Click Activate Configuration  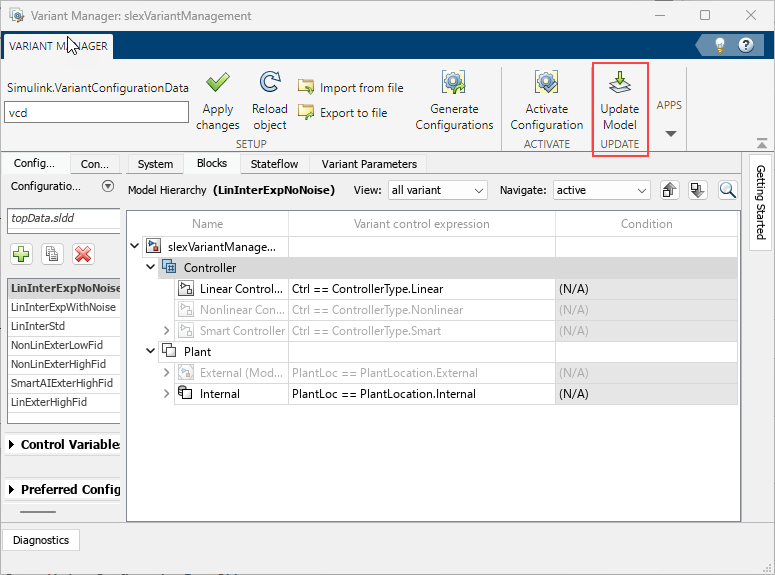tap(547, 101)
